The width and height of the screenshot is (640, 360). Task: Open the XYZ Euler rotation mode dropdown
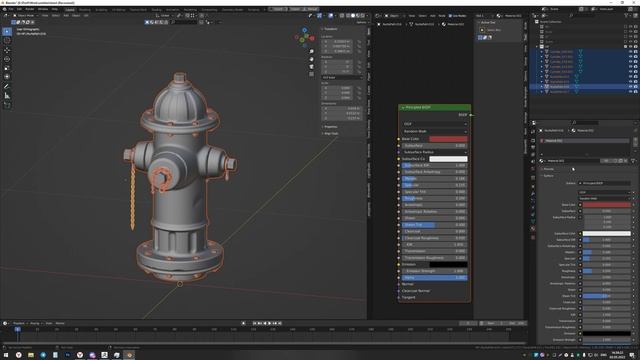(342, 78)
